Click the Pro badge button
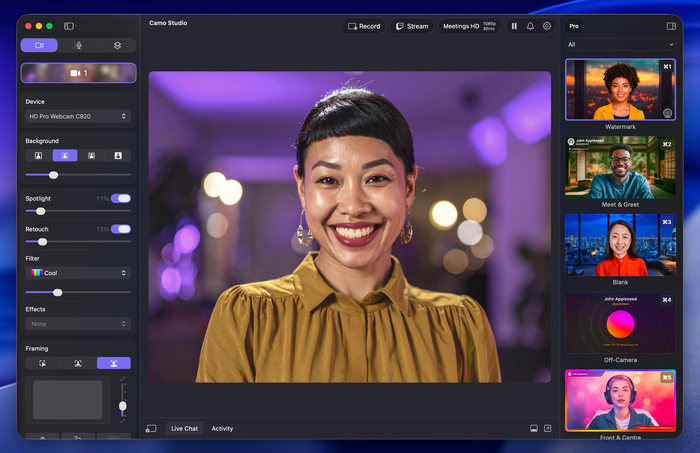Image resolution: width=700 pixels, height=453 pixels. [574, 26]
